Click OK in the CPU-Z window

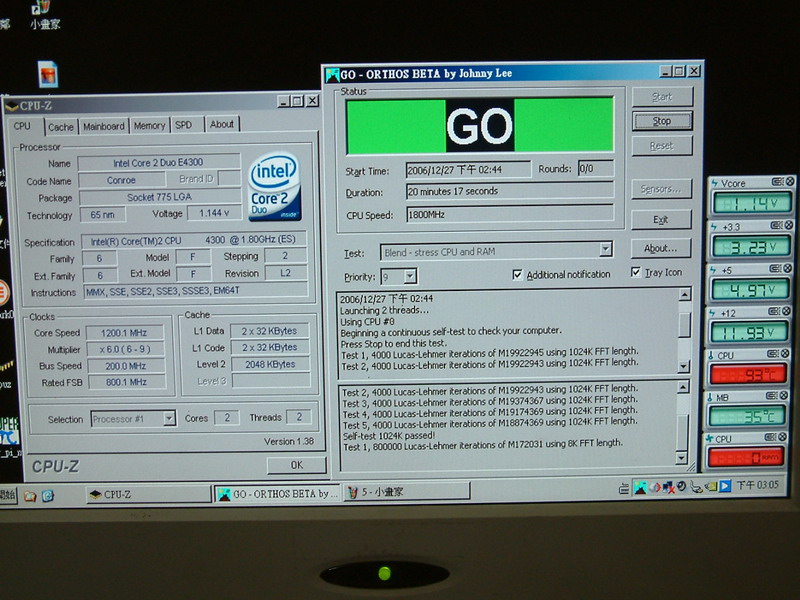[x=296, y=465]
